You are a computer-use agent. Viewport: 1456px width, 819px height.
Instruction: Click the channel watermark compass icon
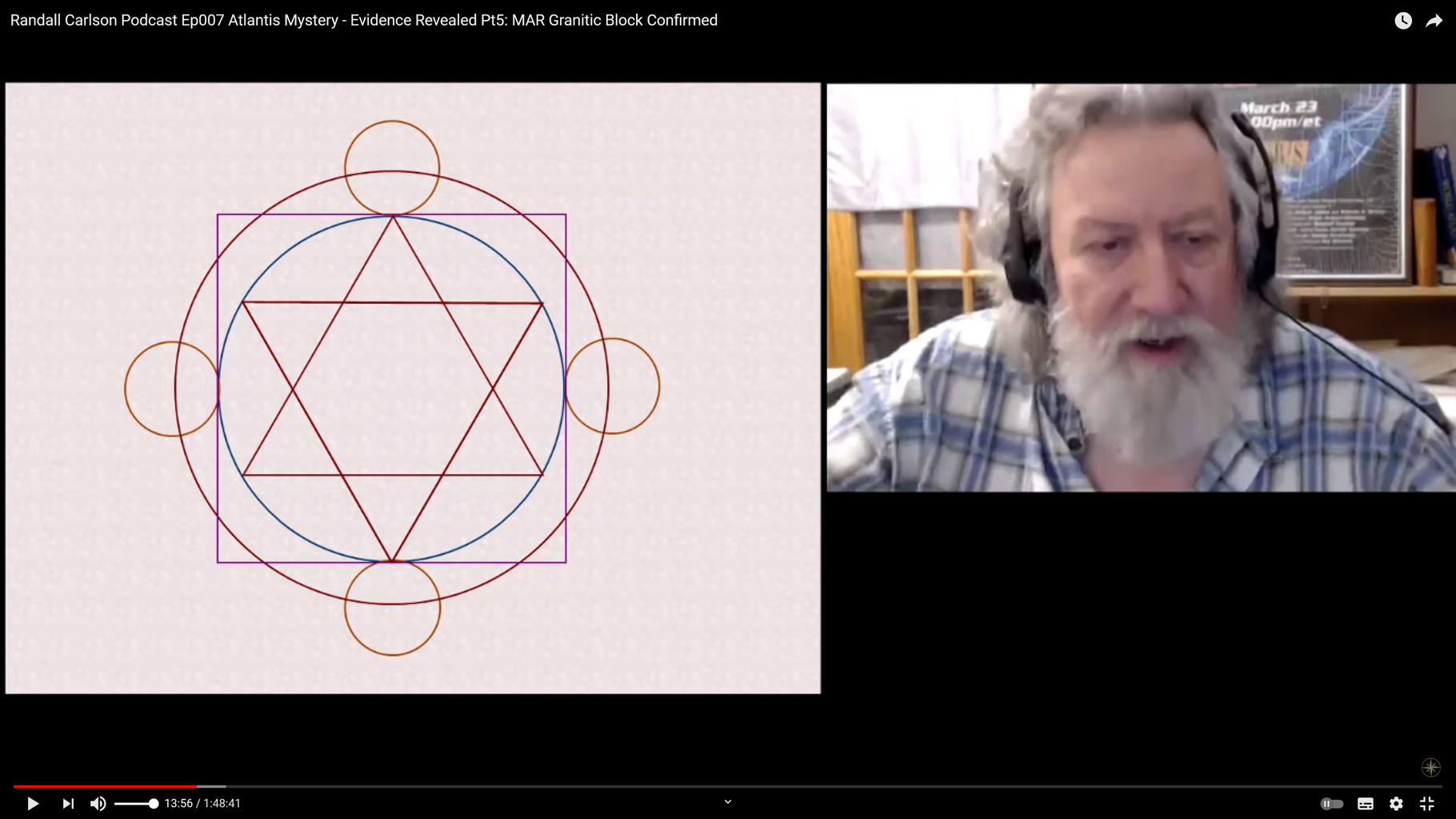[1430, 767]
